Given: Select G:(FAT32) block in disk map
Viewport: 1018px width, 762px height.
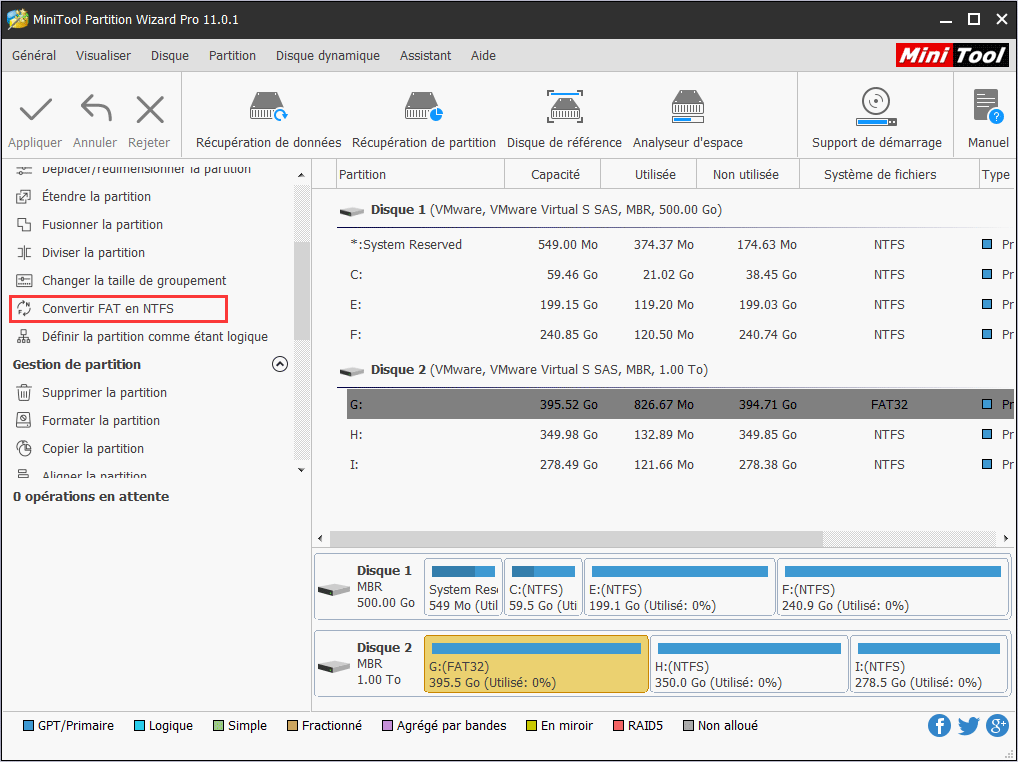Looking at the screenshot, I should [x=536, y=664].
